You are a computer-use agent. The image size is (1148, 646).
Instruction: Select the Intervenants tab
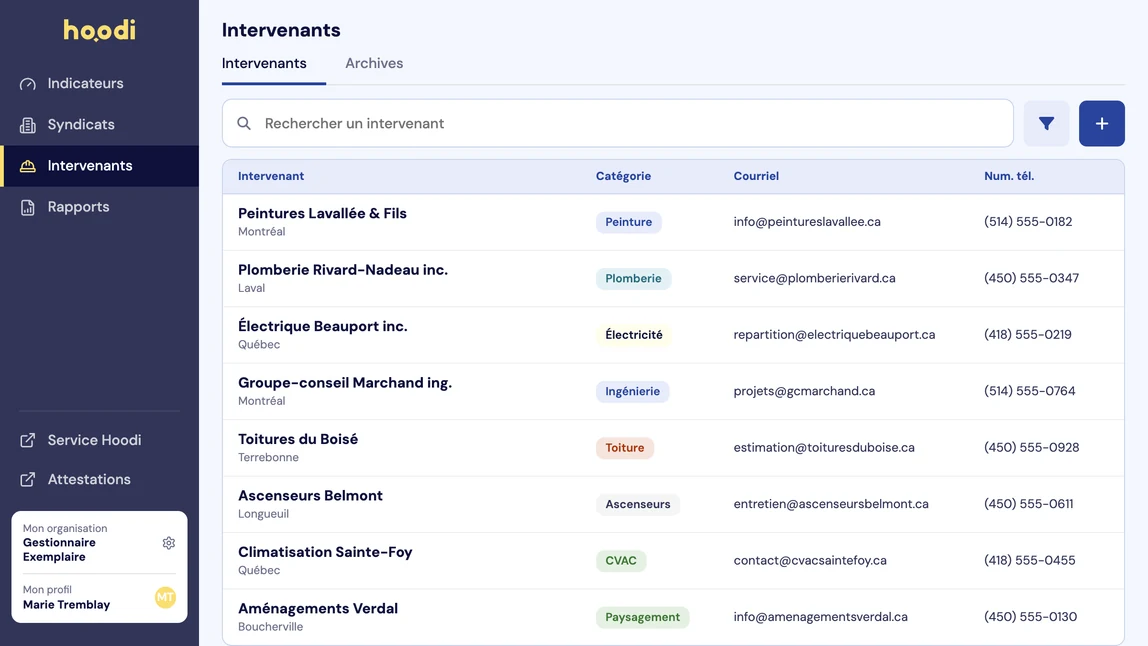click(x=264, y=63)
